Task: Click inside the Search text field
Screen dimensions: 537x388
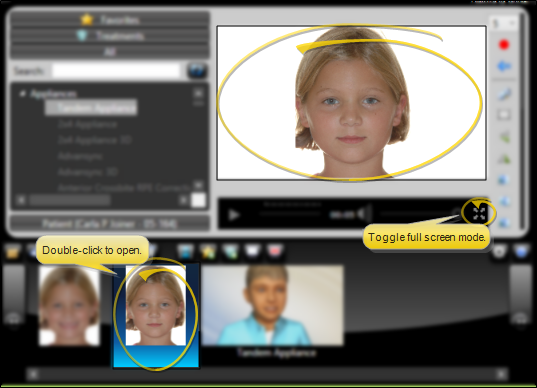Action: click(116, 71)
